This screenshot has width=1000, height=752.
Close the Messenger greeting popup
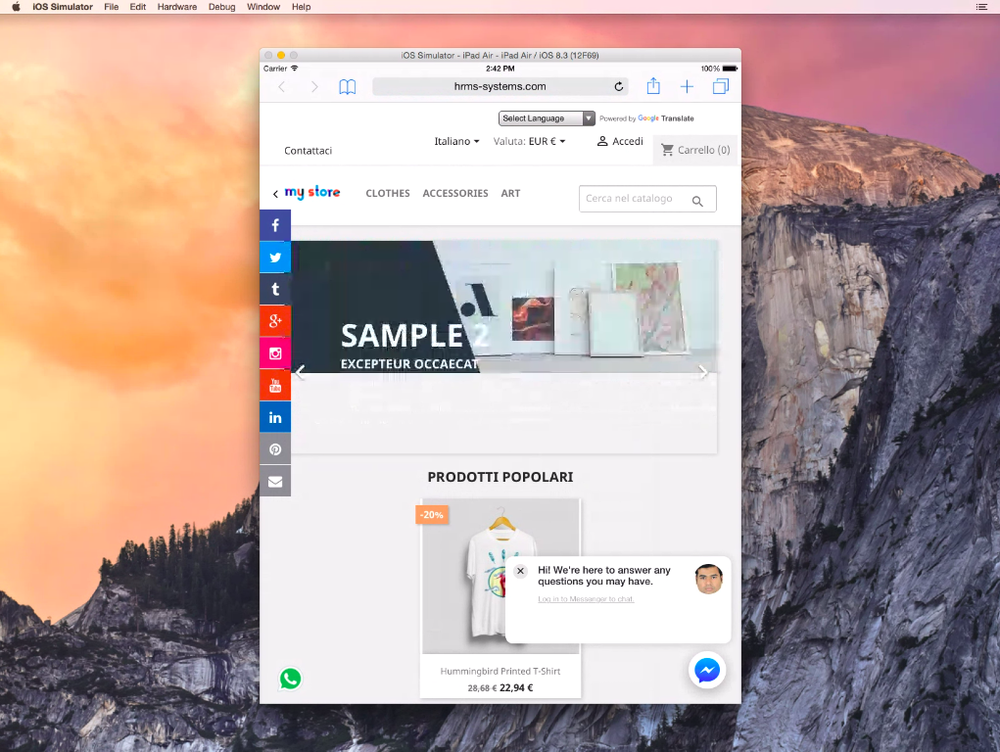[x=520, y=571]
